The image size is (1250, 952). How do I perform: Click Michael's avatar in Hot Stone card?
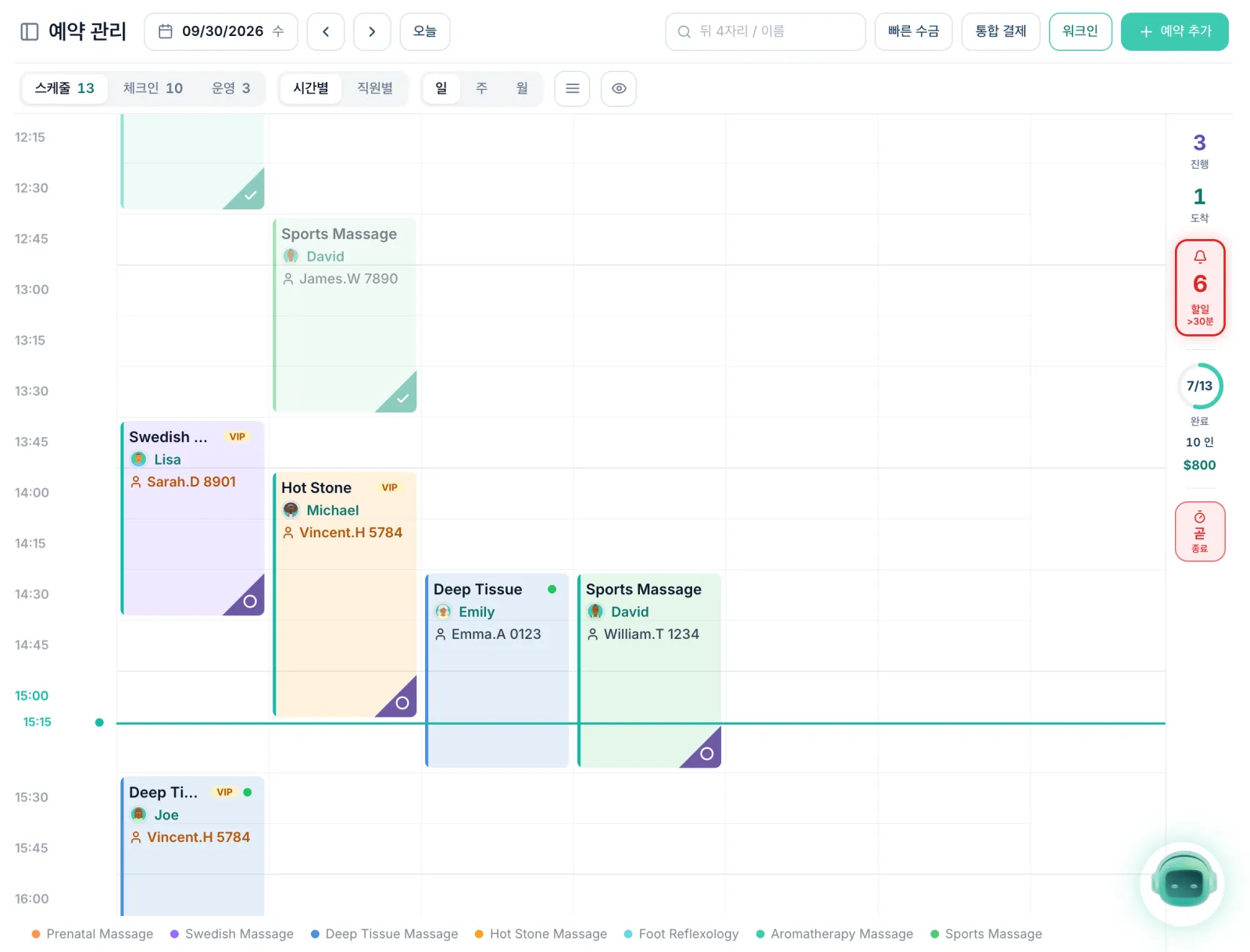291,510
